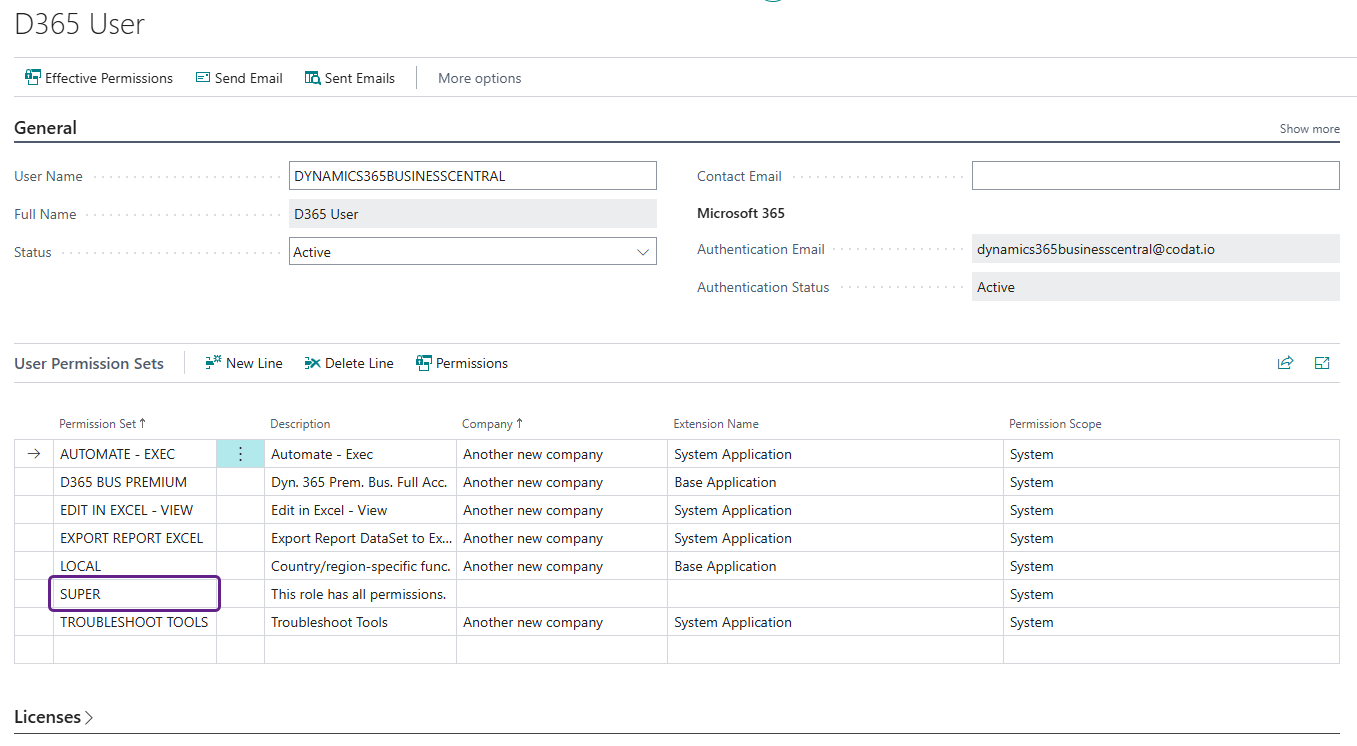Screen dimensions: 1357x746
Task: Click the Contact Email input field
Action: click(x=1154, y=175)
